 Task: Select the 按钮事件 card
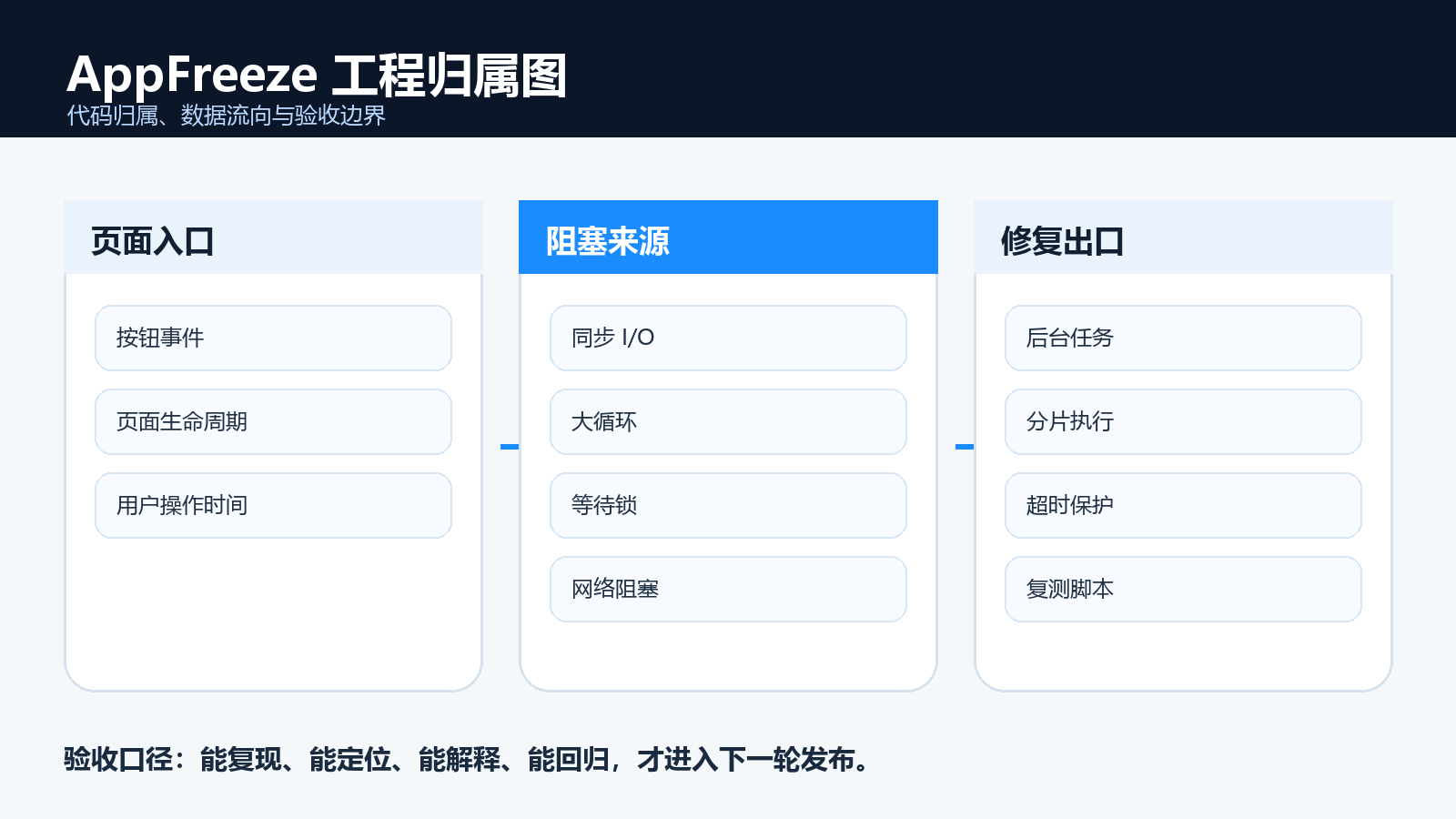(273, 339)
